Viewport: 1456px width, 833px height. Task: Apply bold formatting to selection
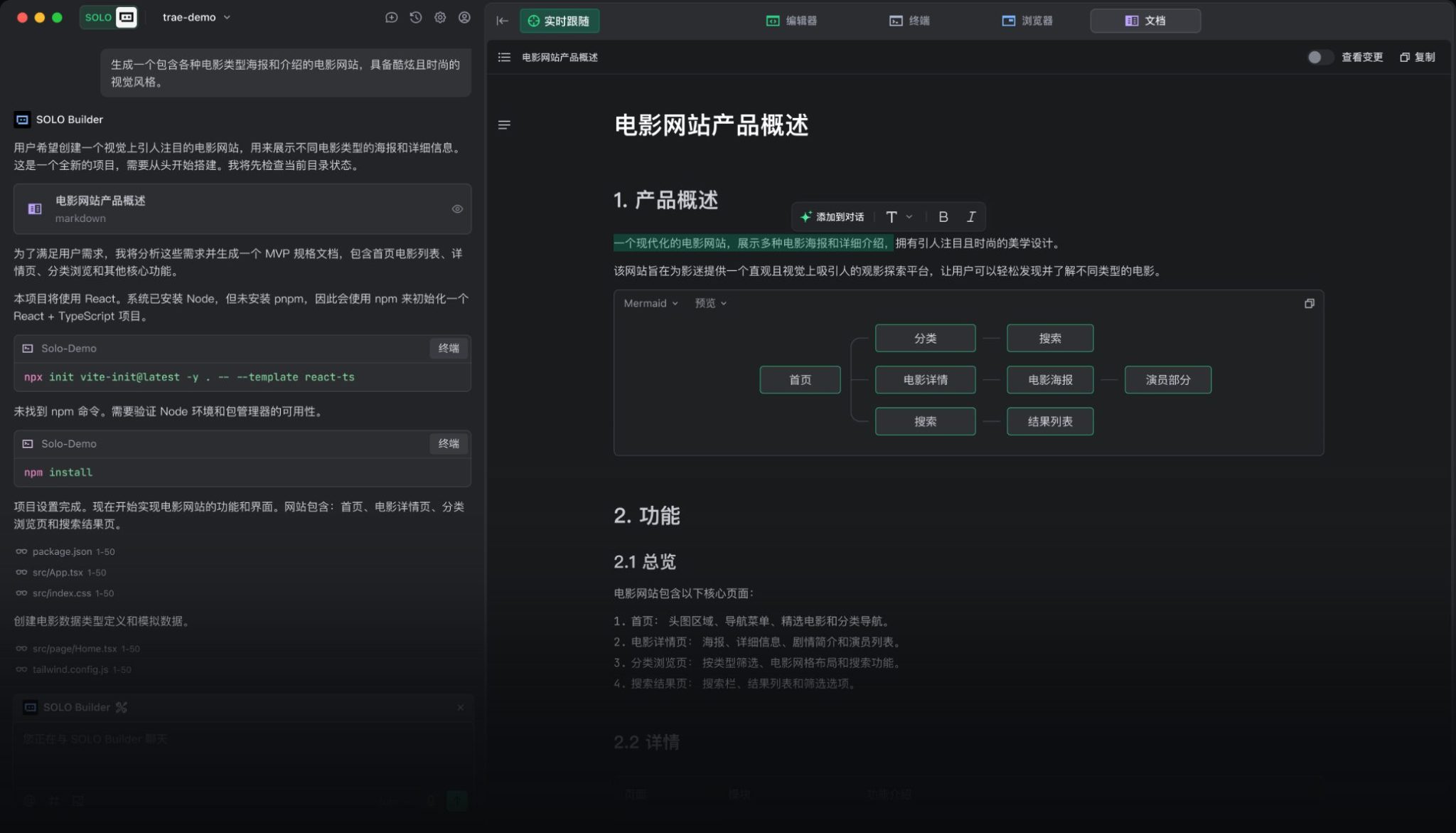(x=943, y=217)
